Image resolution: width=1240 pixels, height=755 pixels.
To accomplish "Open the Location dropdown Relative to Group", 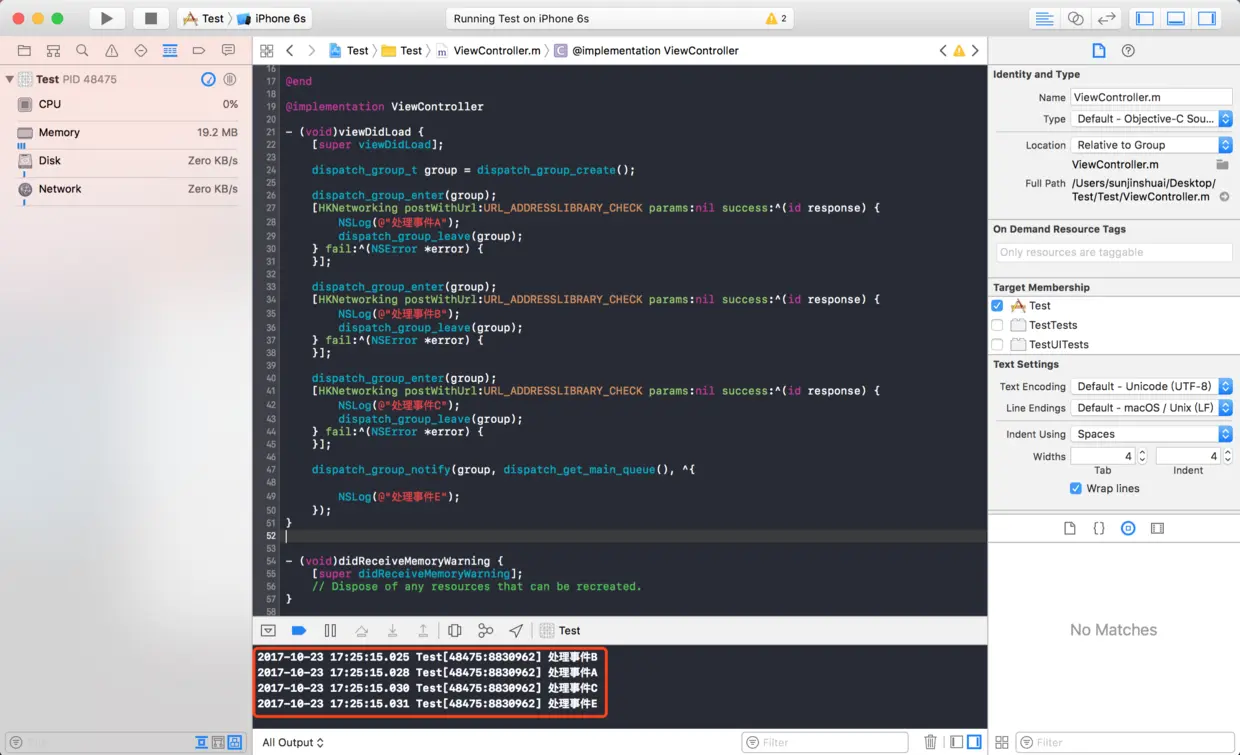I will 1151,144.
